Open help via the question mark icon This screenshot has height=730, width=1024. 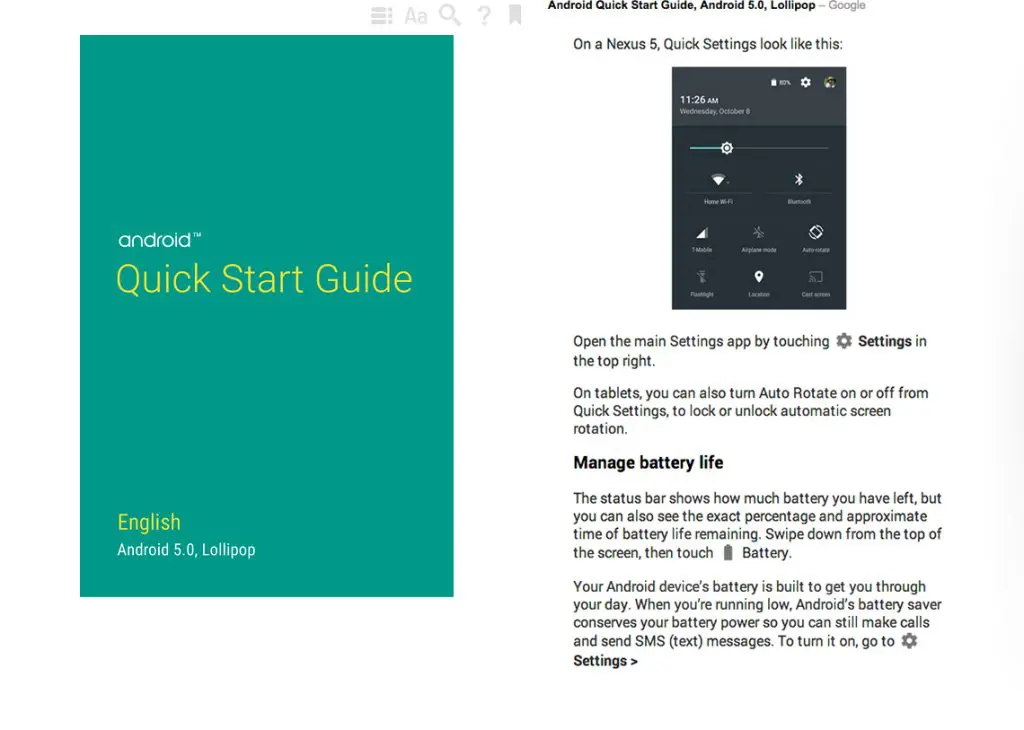point(484,16)
